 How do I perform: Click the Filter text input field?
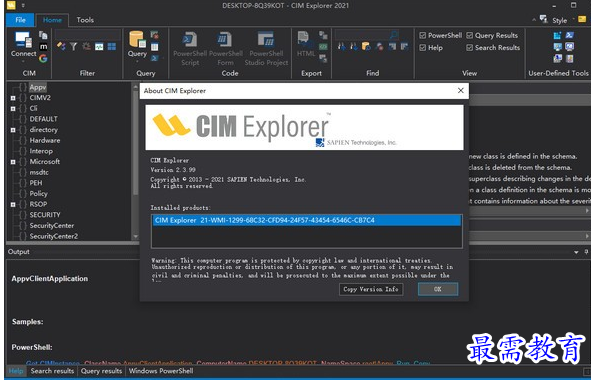click(x=87, y=35)
